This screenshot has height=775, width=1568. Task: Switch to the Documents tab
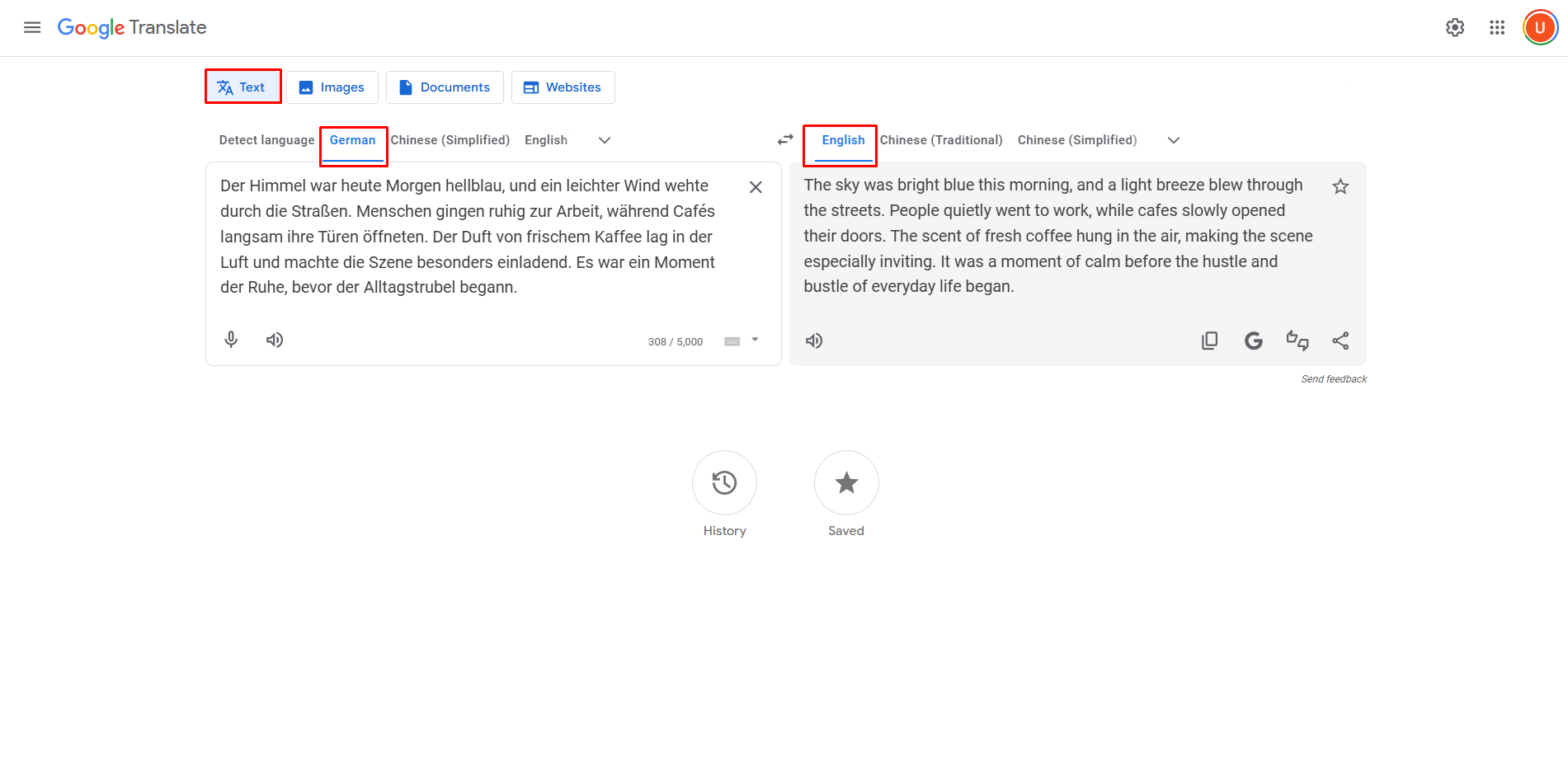click(445, 87)
